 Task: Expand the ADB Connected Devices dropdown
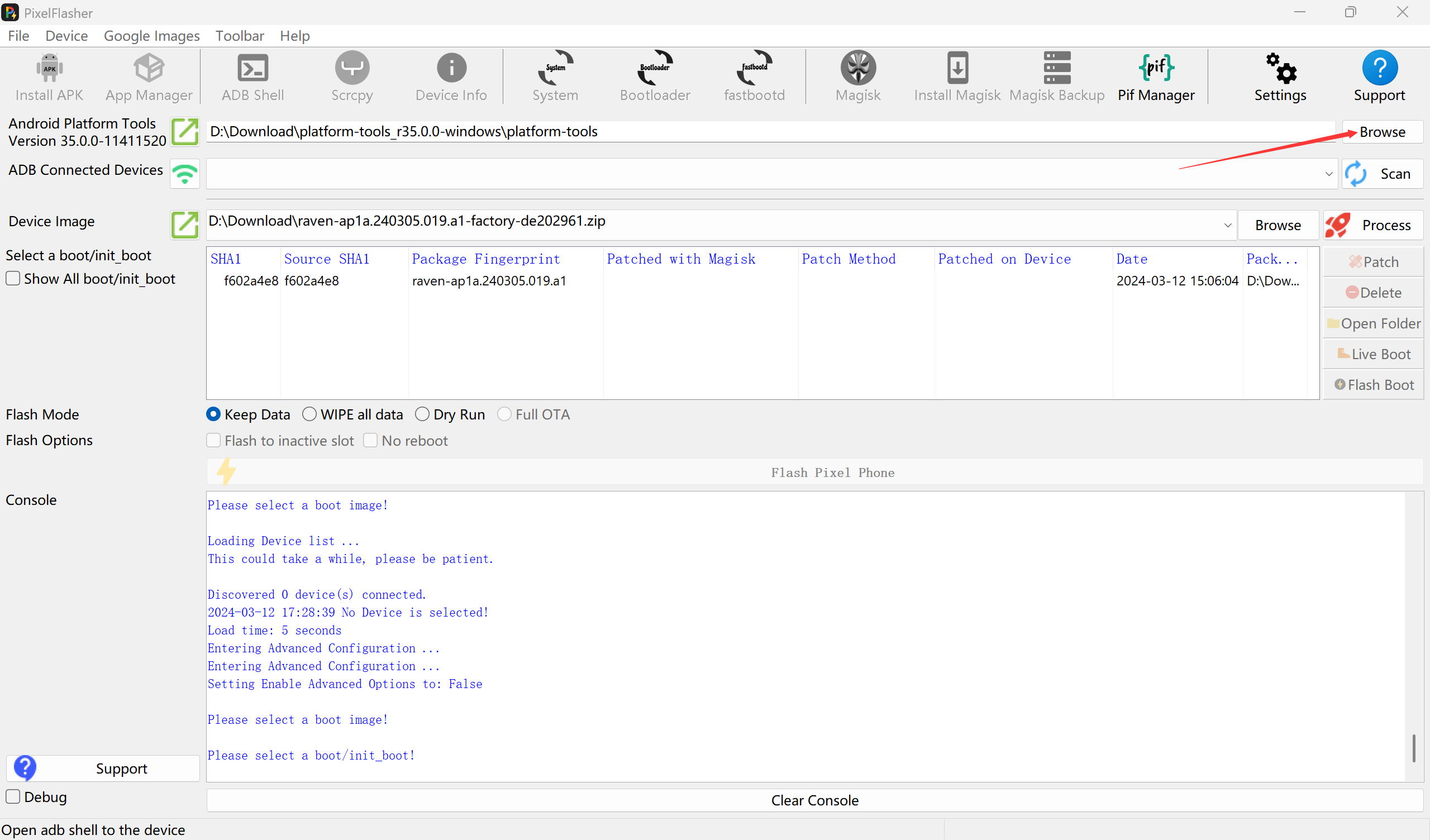1328,174
